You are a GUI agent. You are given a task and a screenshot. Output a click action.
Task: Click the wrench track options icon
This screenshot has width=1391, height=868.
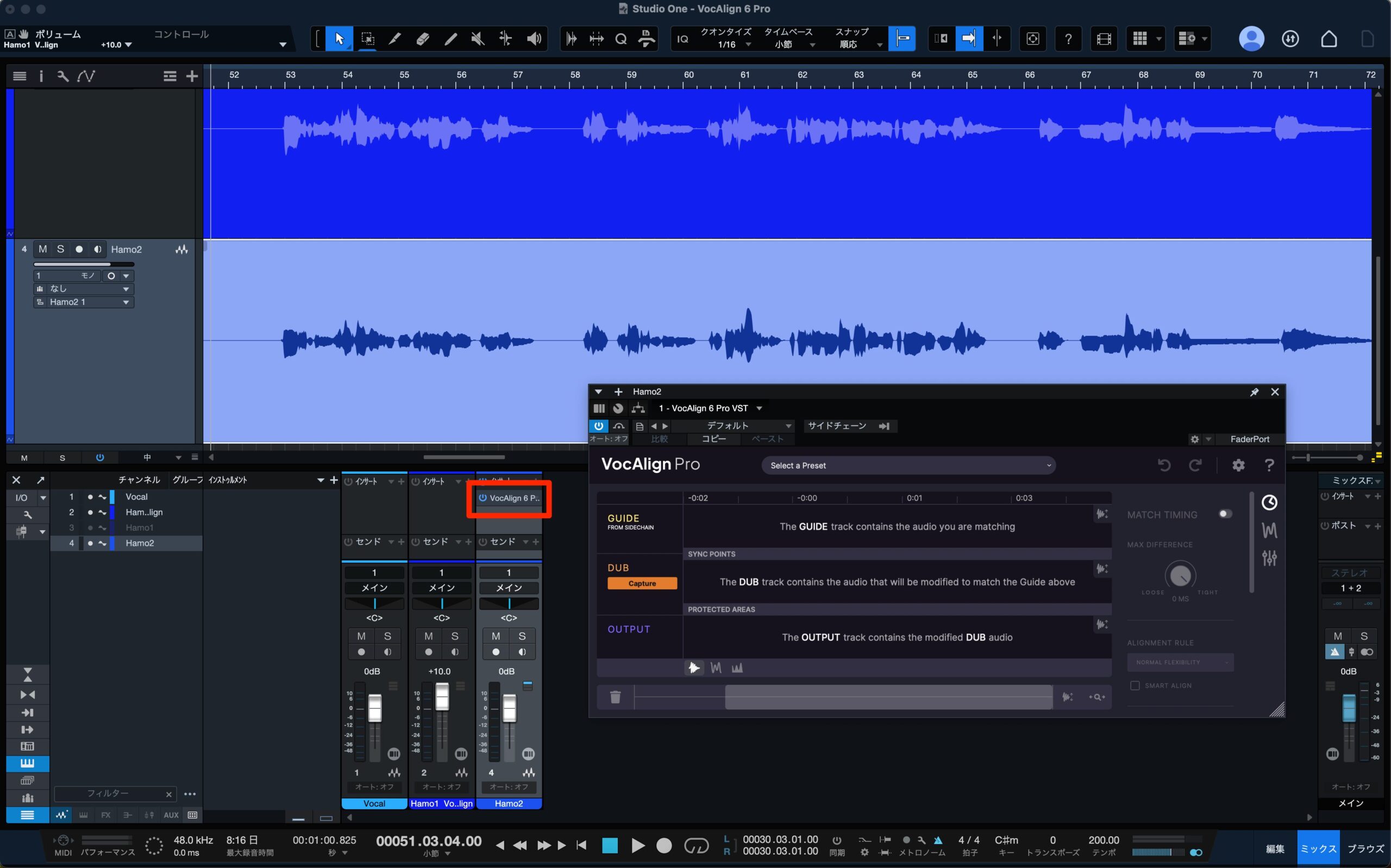[63, 76]
